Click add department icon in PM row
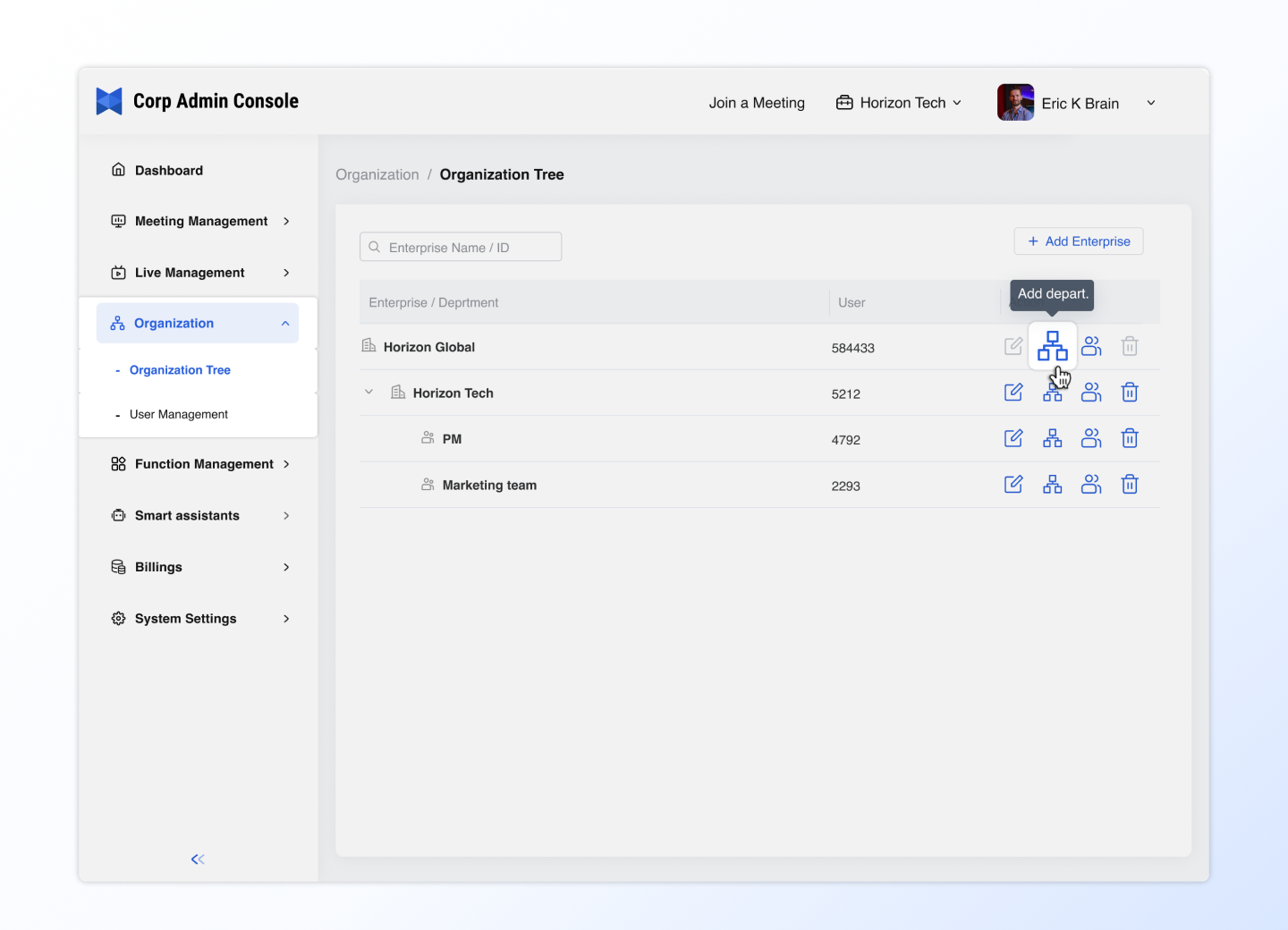 (1053, 438)
